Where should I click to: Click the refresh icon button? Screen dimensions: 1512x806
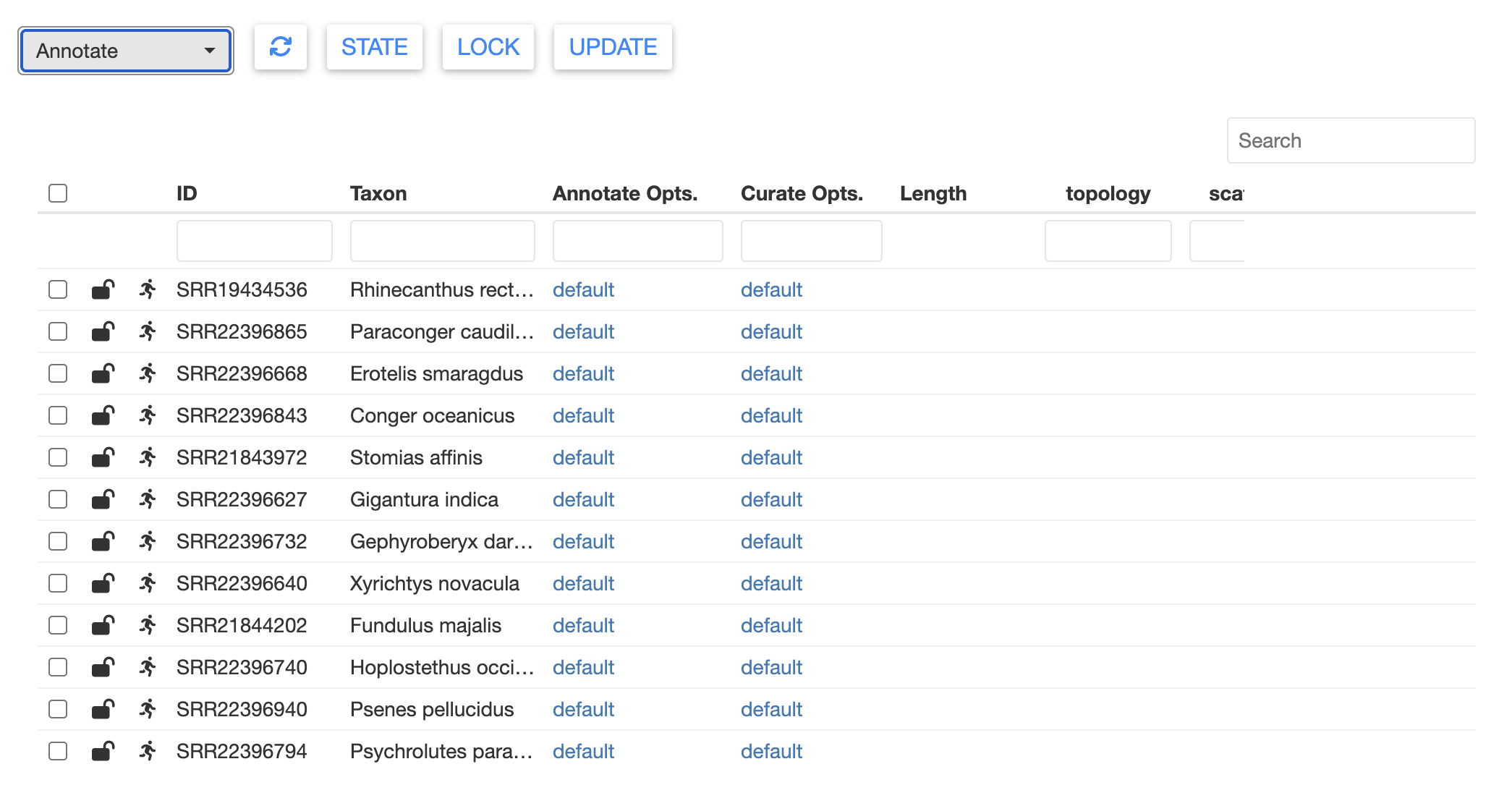point(280,47)
